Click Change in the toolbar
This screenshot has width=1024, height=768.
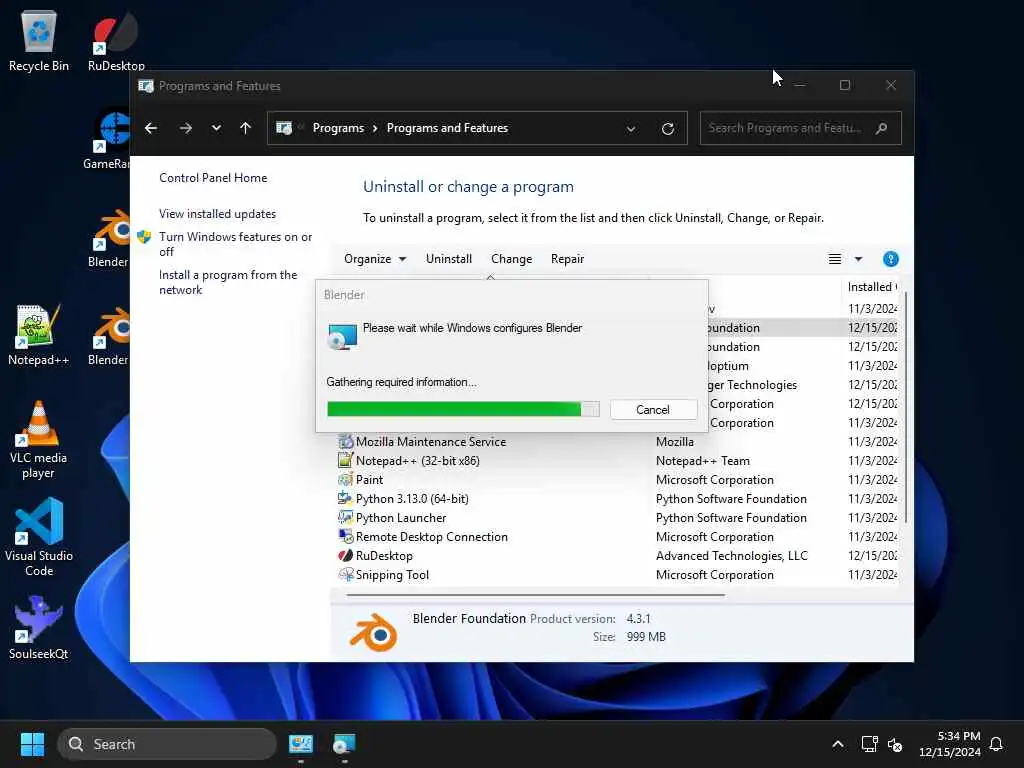coord(511,259)
